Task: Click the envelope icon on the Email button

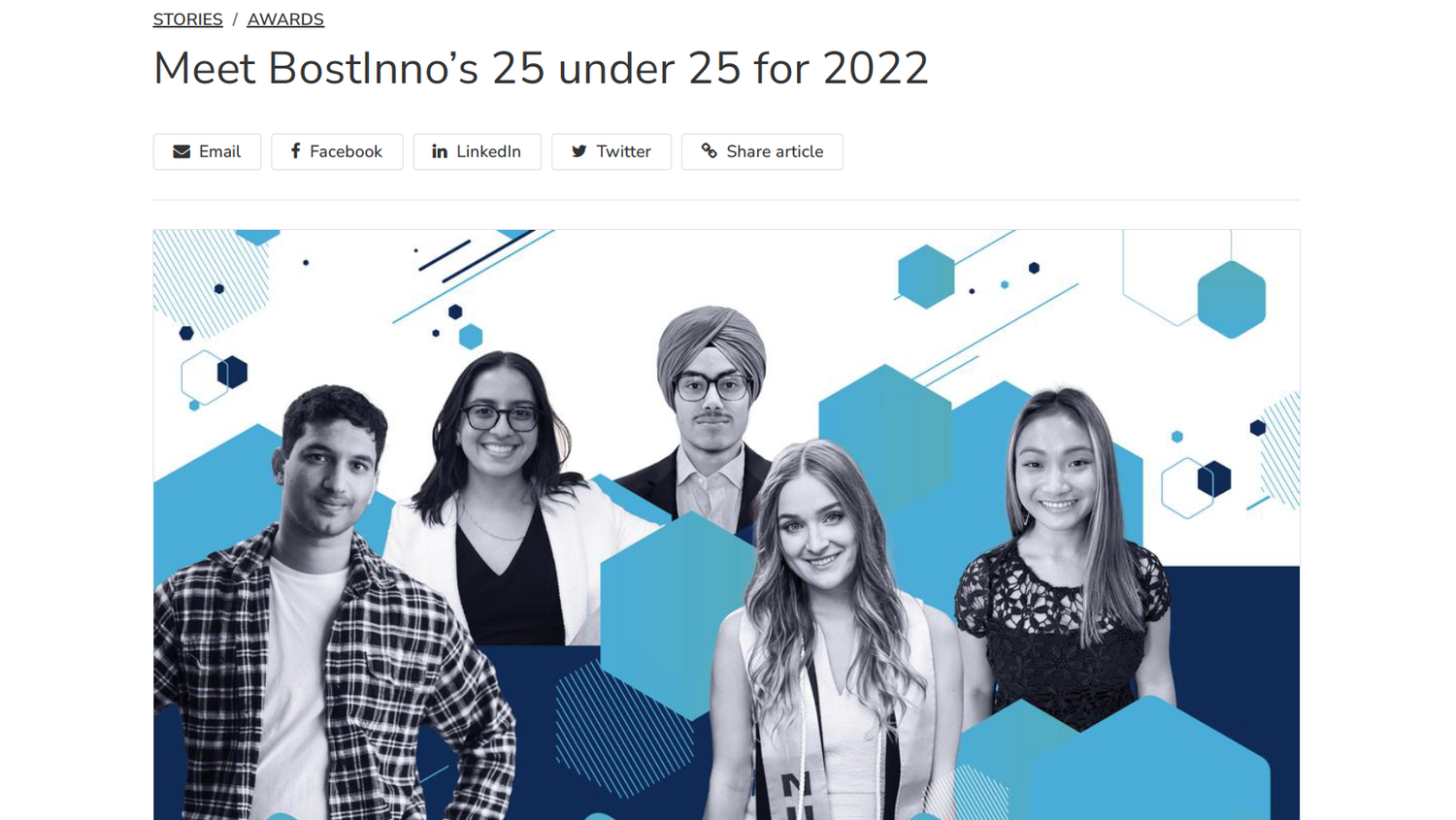Action: click(182, 151)
